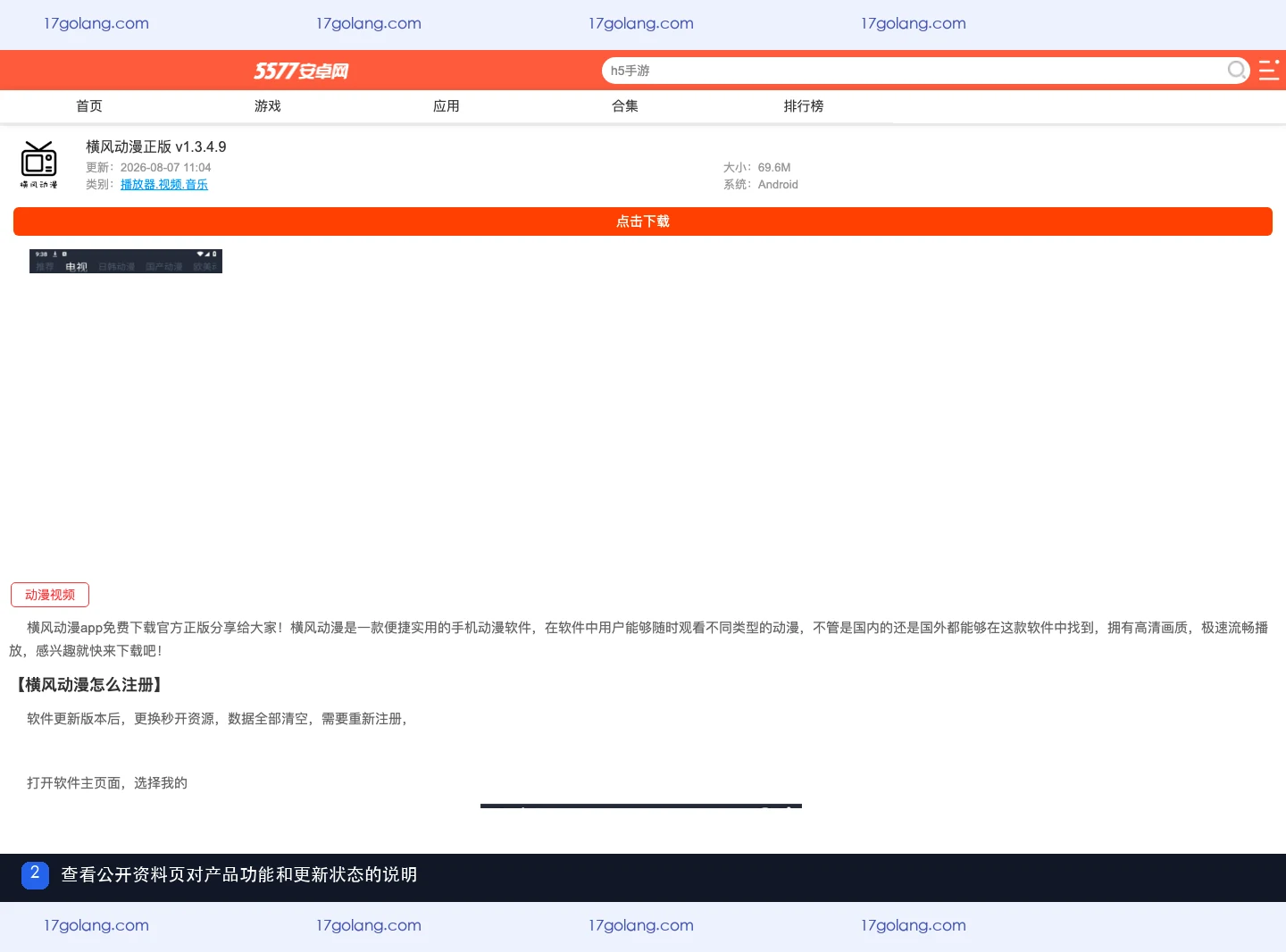This screenshot has height=952, width=1286.
Task: Go to the 首页 nav tab
Action: point(89,106)
